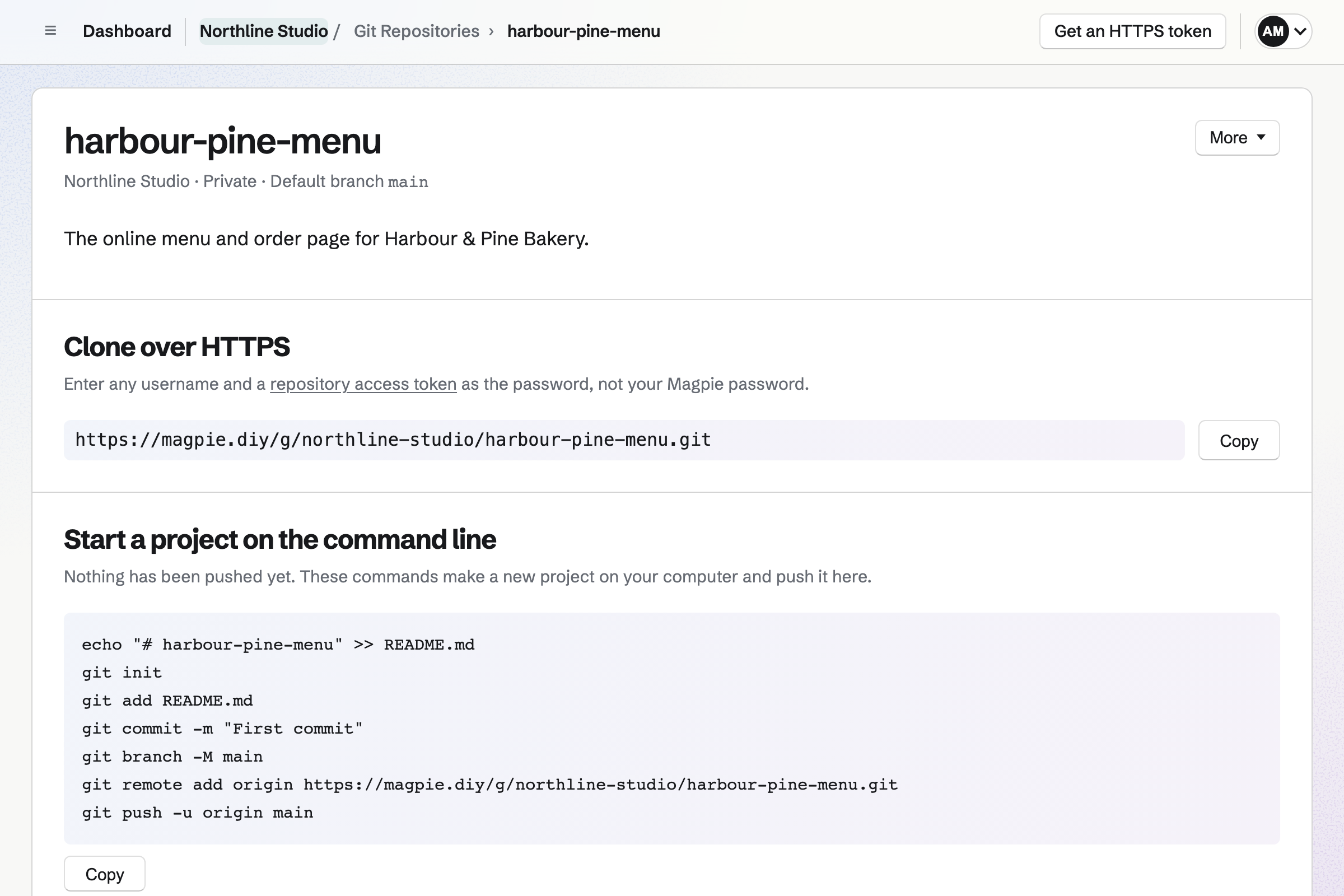The image size is (1344, 896).
Task: Click the bakery repository description text
Action: click(x=326, y=239)
